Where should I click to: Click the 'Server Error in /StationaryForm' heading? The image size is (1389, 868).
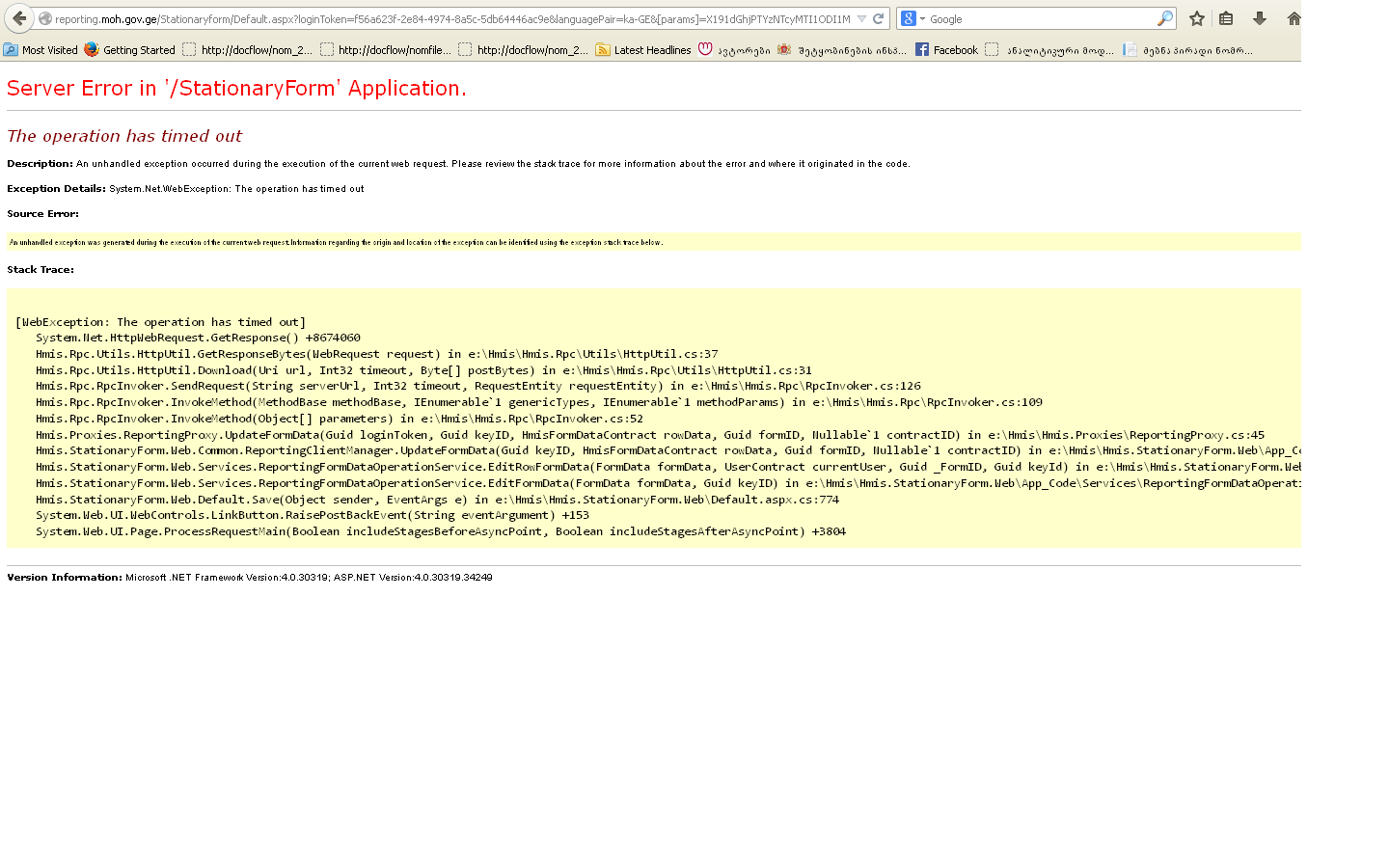point(236,89)
